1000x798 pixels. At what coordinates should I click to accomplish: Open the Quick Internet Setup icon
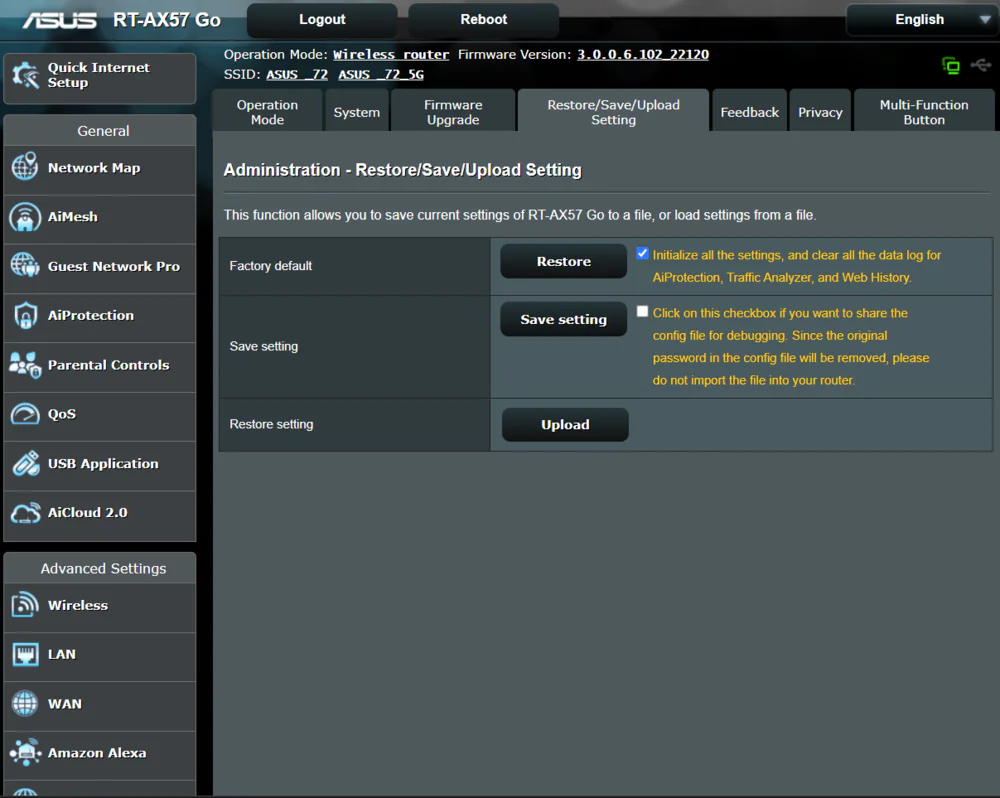tap(26, 76)
